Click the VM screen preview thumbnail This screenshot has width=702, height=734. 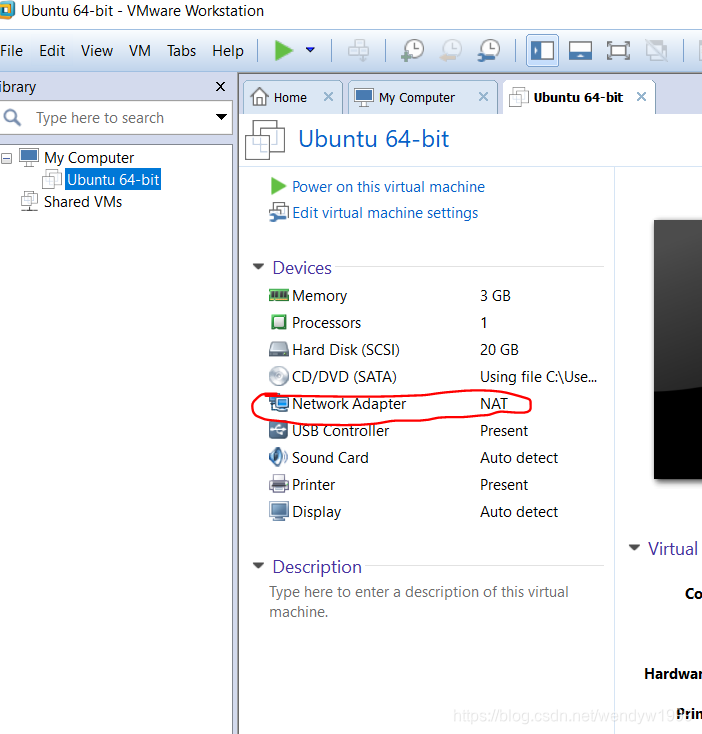click(x=678, y=349)
